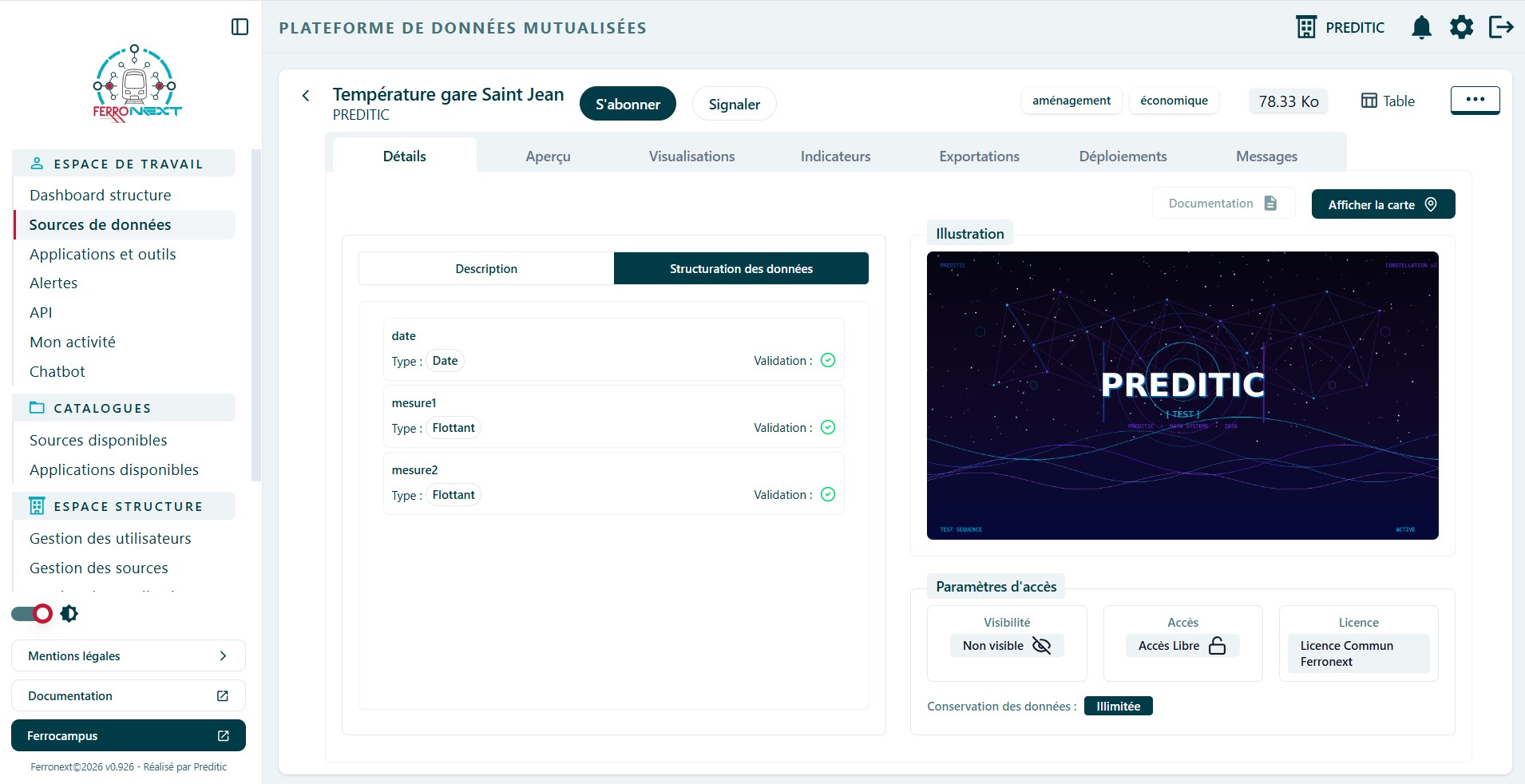This screenshot has height=784, width=1525.
Task: Click the Accès Libre open padlock icon
Action: (x=1217, y=645)
